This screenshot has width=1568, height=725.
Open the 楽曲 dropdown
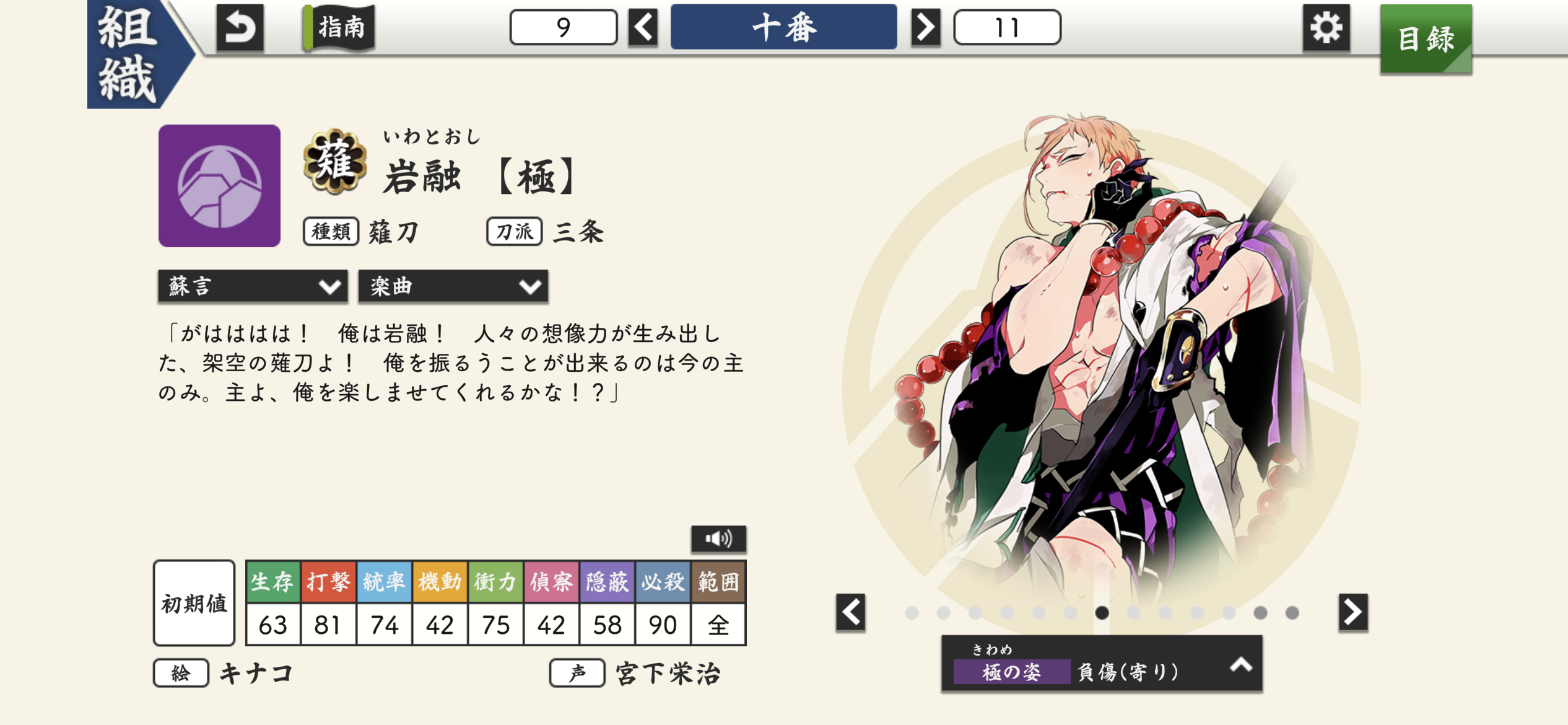click(453, 286)
